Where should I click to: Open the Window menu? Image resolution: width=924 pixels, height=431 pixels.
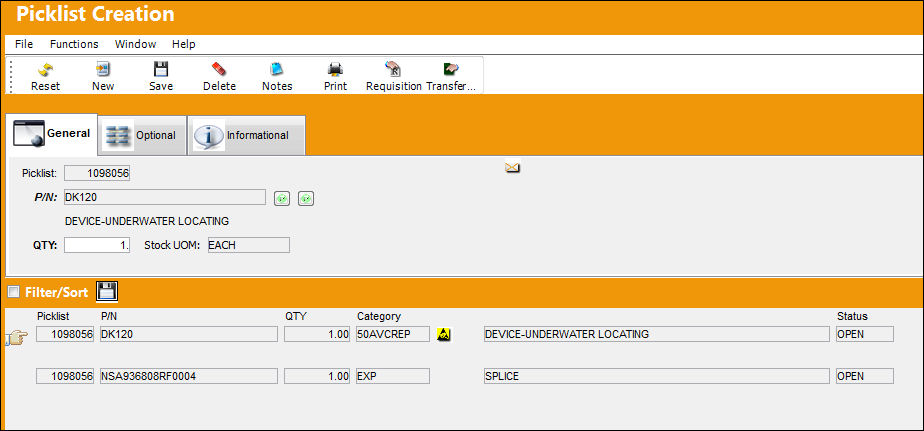(x=136, y=44)
